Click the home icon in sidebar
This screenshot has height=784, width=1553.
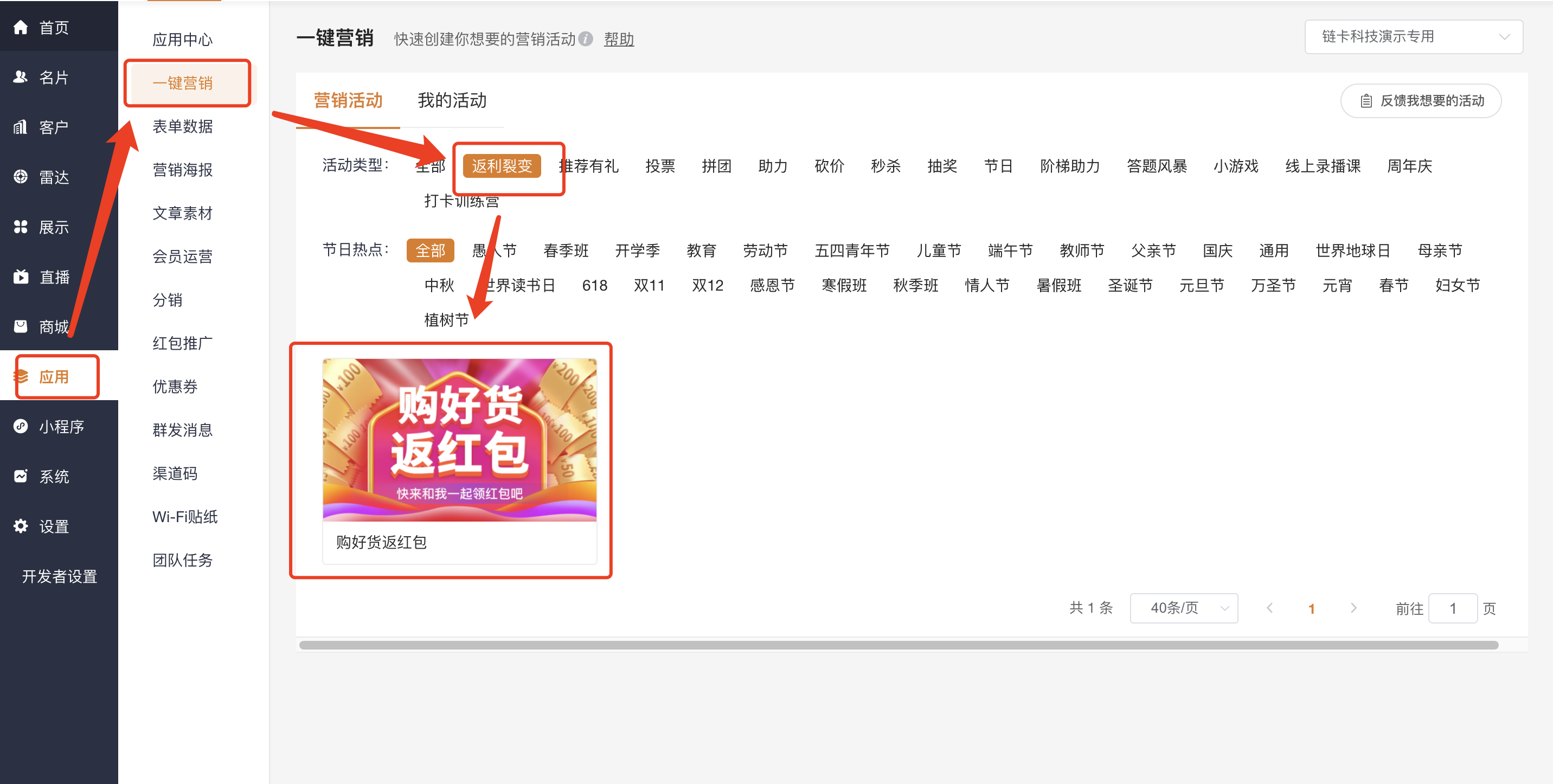[x=21, y=27]
